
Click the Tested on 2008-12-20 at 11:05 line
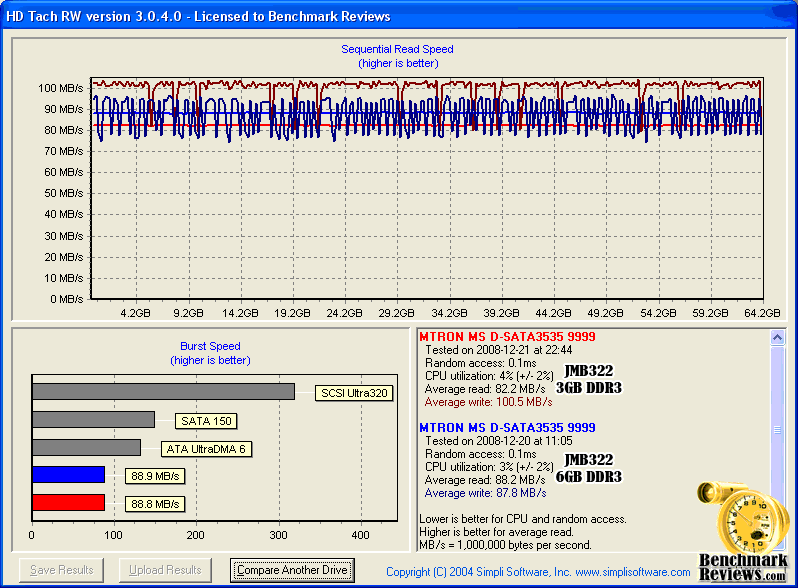tap(499, 441)
